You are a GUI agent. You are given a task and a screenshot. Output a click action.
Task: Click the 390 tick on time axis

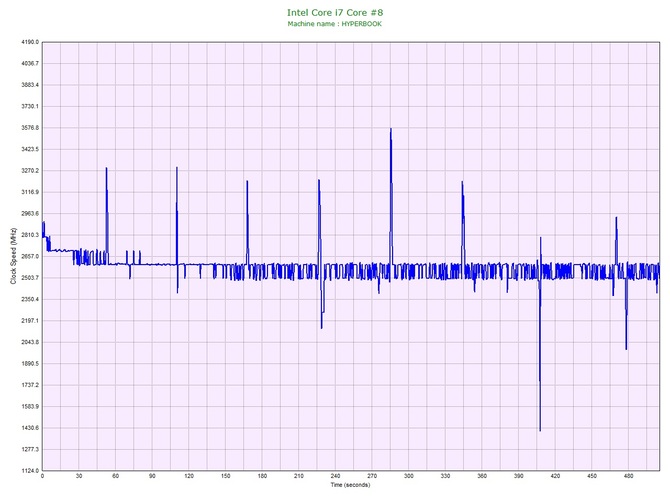point(519,476)
